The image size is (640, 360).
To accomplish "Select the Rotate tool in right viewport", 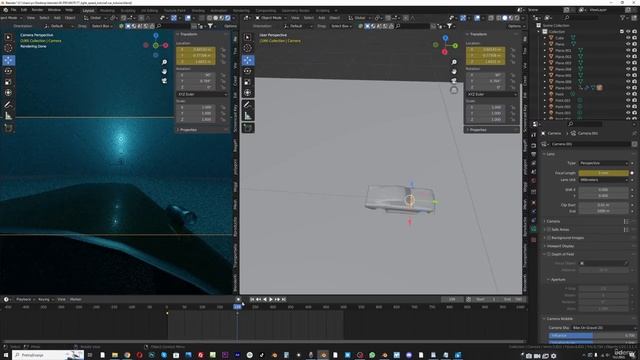I will pyautogui.click(x=248, y=71).
